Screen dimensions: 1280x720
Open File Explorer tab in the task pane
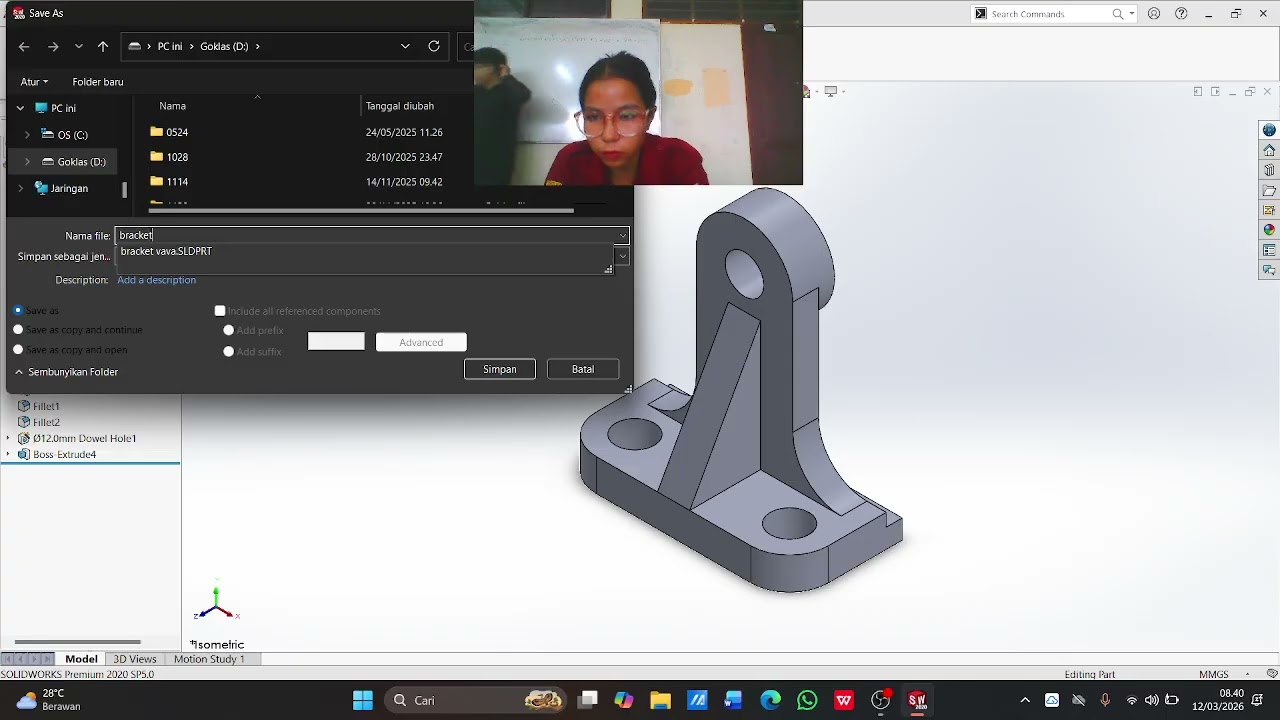pos(1269,190)
